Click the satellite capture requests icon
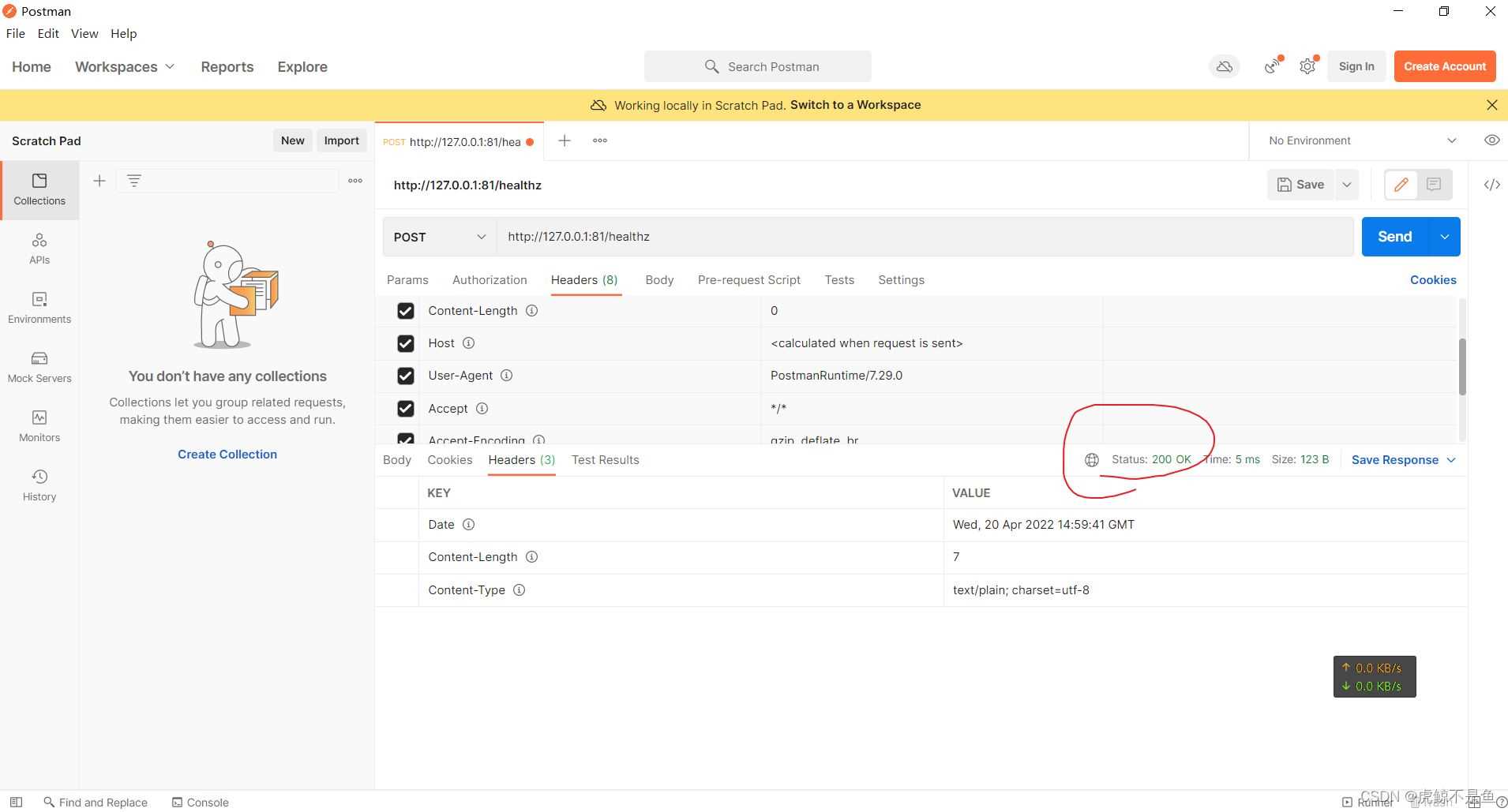The width and height of the screenshot is (1508, 812). (x=1272, y=67)
